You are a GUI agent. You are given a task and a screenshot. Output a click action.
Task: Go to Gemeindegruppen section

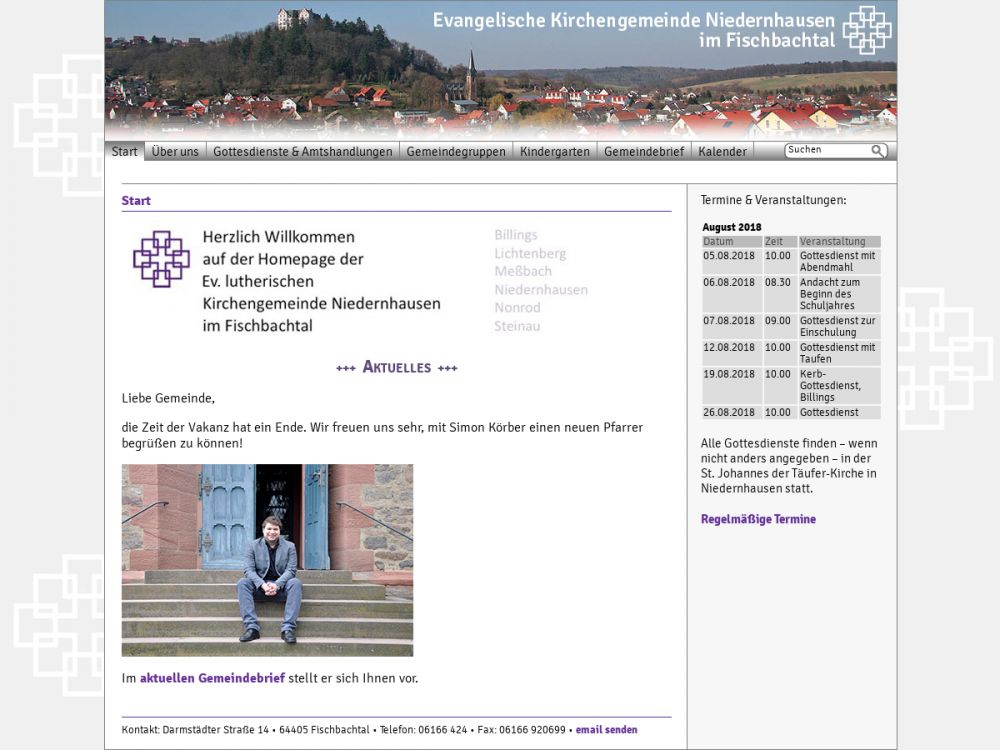(x=456, y=152)
